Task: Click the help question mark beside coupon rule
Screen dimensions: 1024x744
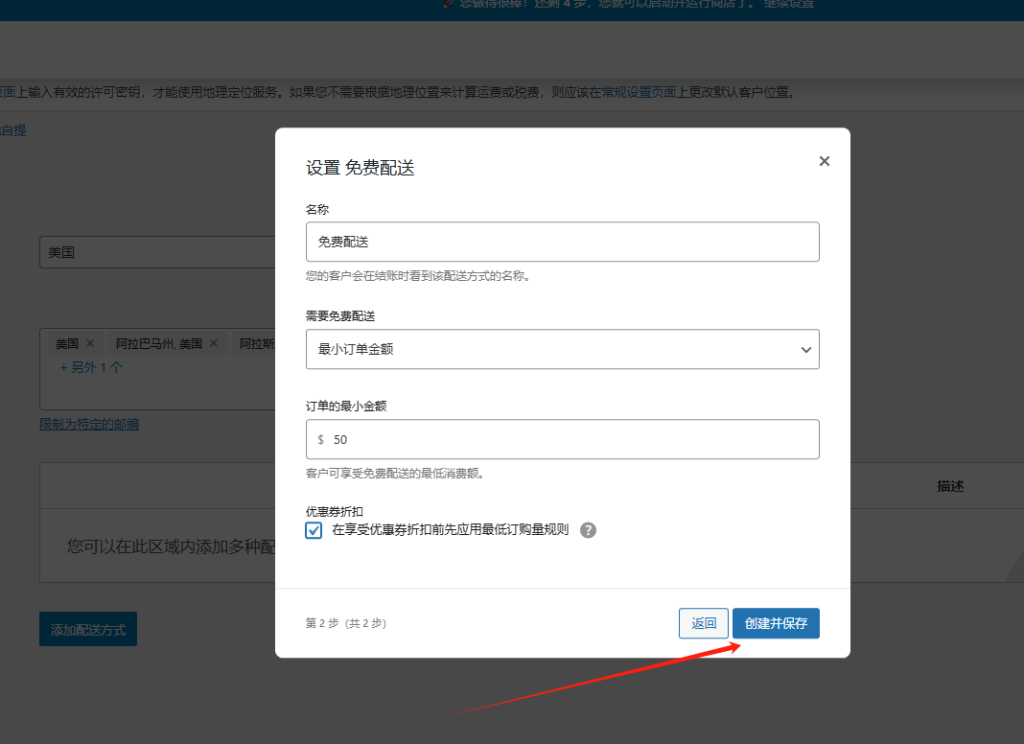Action: point(588,530)
